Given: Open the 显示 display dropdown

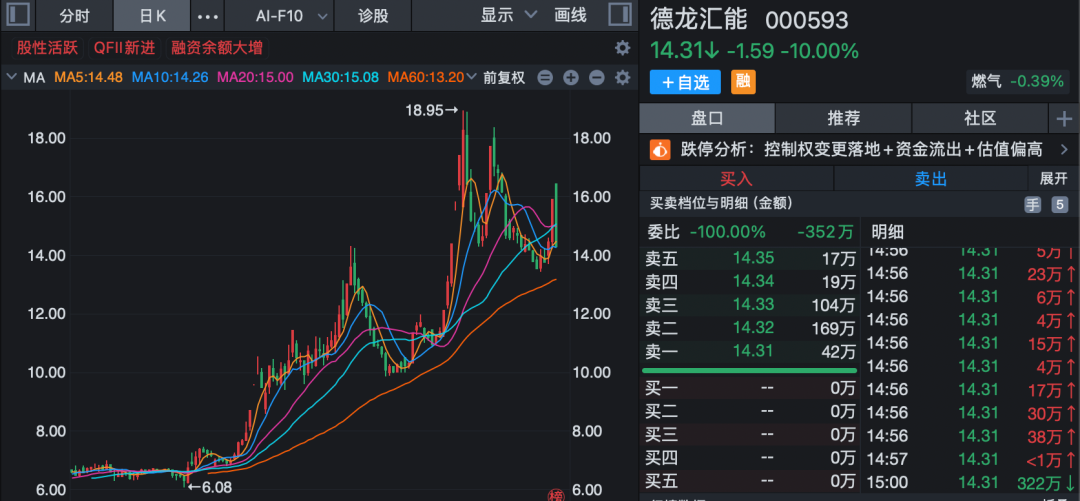Looking at the screenshot, I should (x=508, y=16).
